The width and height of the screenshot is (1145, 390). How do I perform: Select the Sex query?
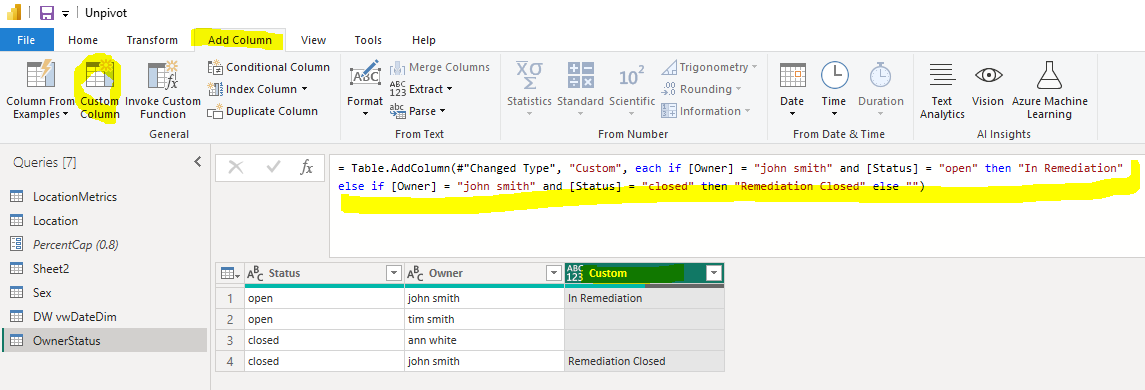pyautogui.click(x=104, y=293)
